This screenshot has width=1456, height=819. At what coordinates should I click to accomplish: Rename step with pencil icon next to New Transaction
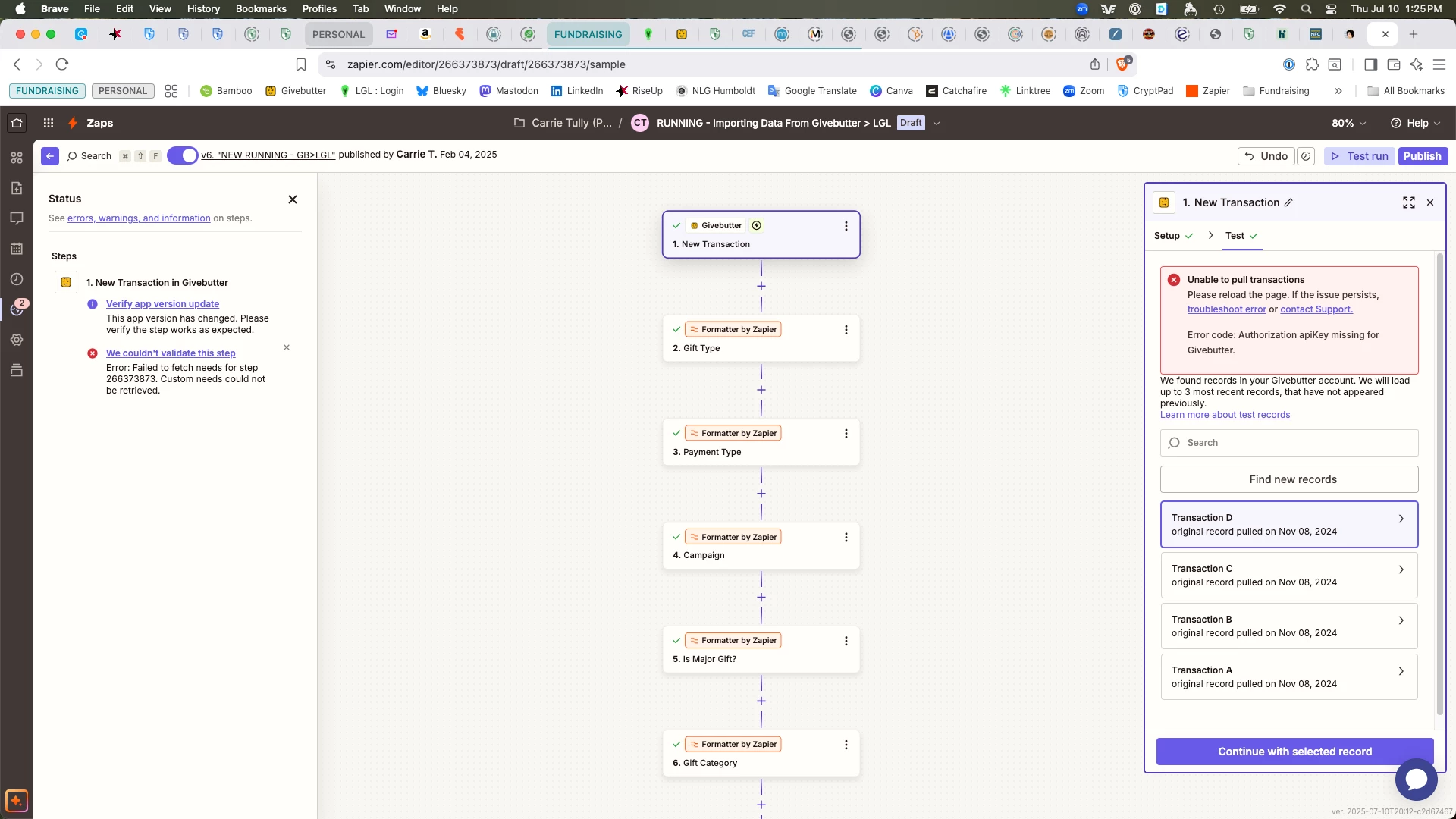pos(1288,202)
